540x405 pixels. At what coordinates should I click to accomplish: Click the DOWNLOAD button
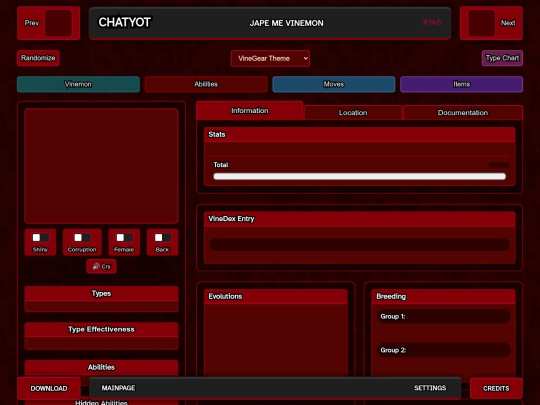49,388
